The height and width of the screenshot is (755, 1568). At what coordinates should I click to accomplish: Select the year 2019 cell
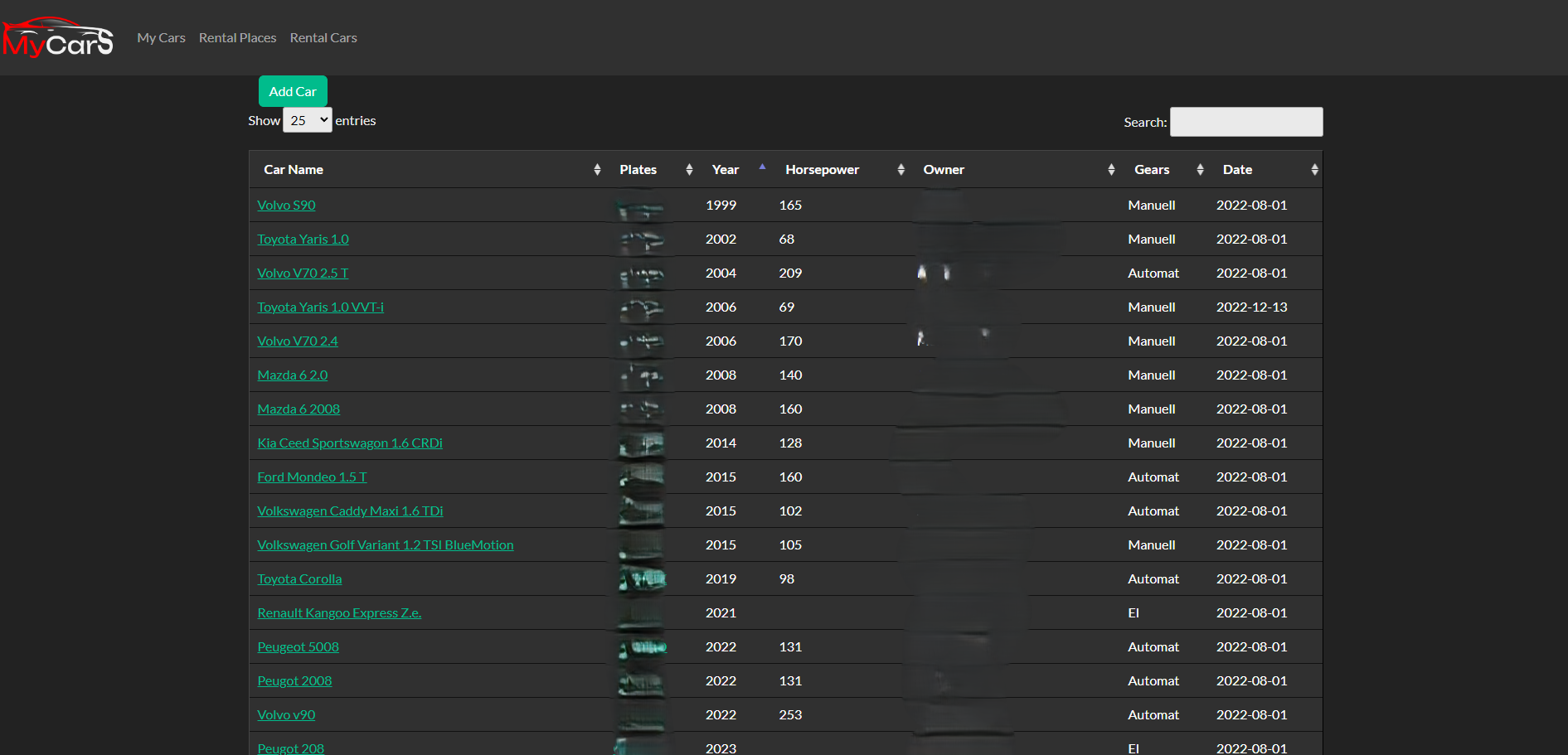tap(721, 579)
